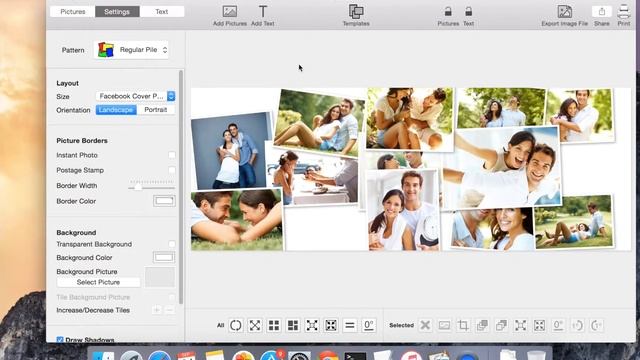Open the Border Color swatch
Viewport: 640px width, 360px height.
point(164,201)
